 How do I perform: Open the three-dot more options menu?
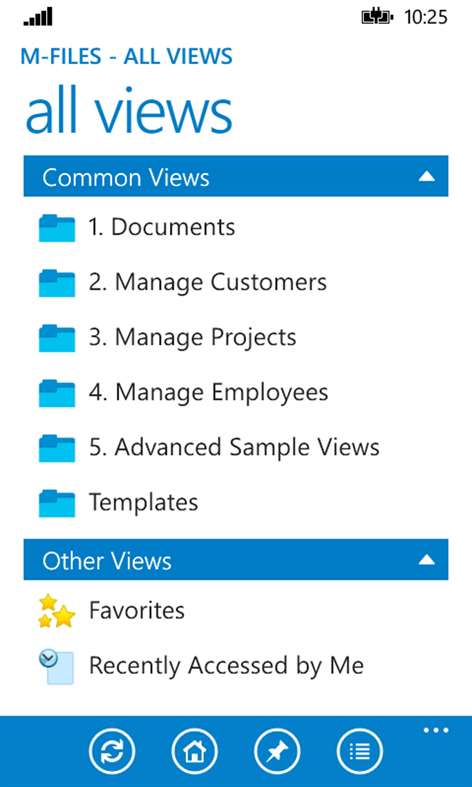pyautogui.click(x=436, y=730)
